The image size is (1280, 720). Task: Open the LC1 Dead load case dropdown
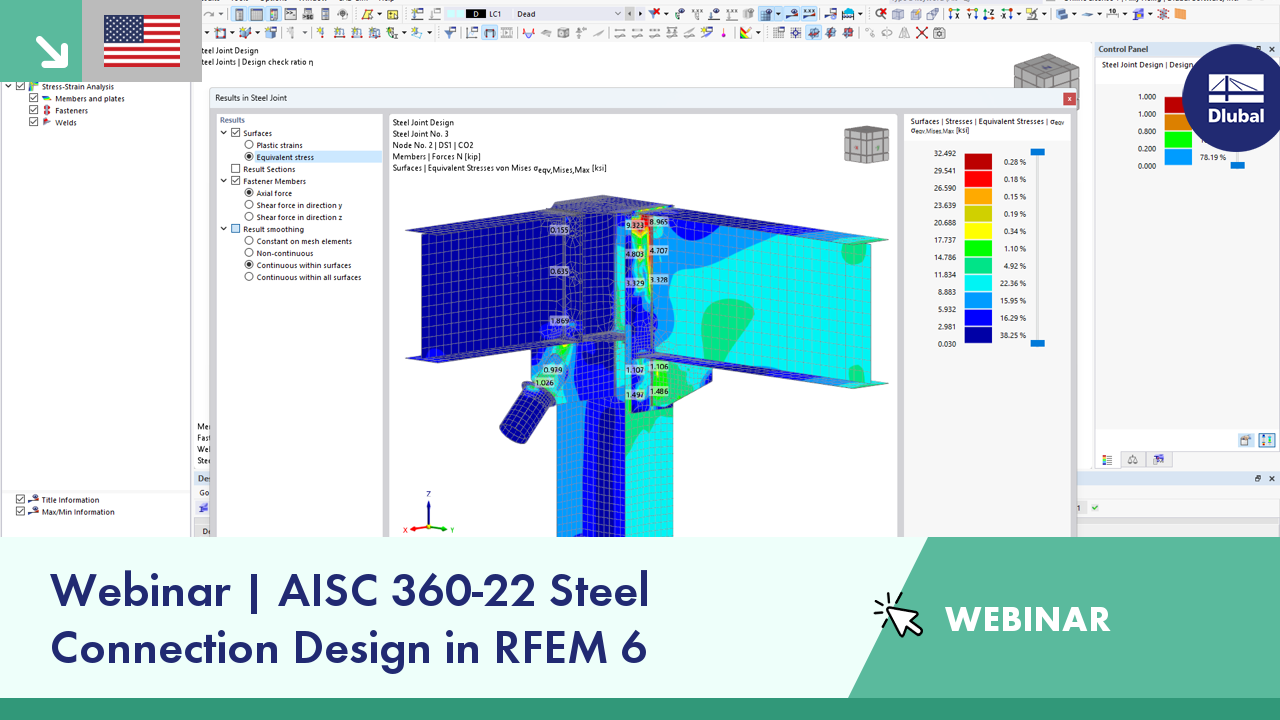(x=617, y=14)
